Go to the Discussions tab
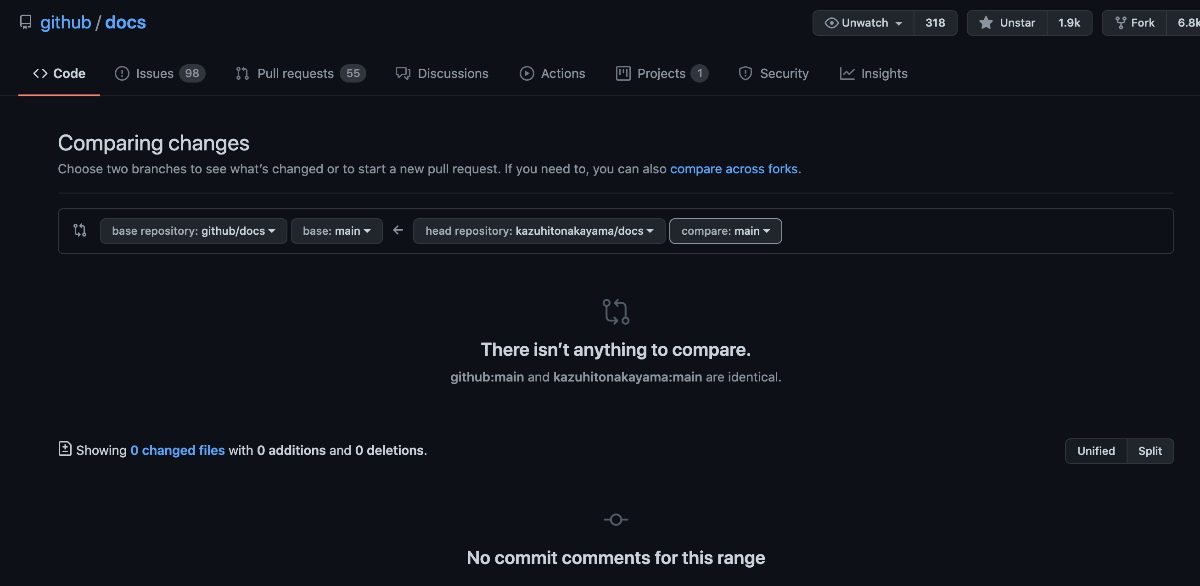The width and height of the screenshot is (1200, 586). point(442,73)
